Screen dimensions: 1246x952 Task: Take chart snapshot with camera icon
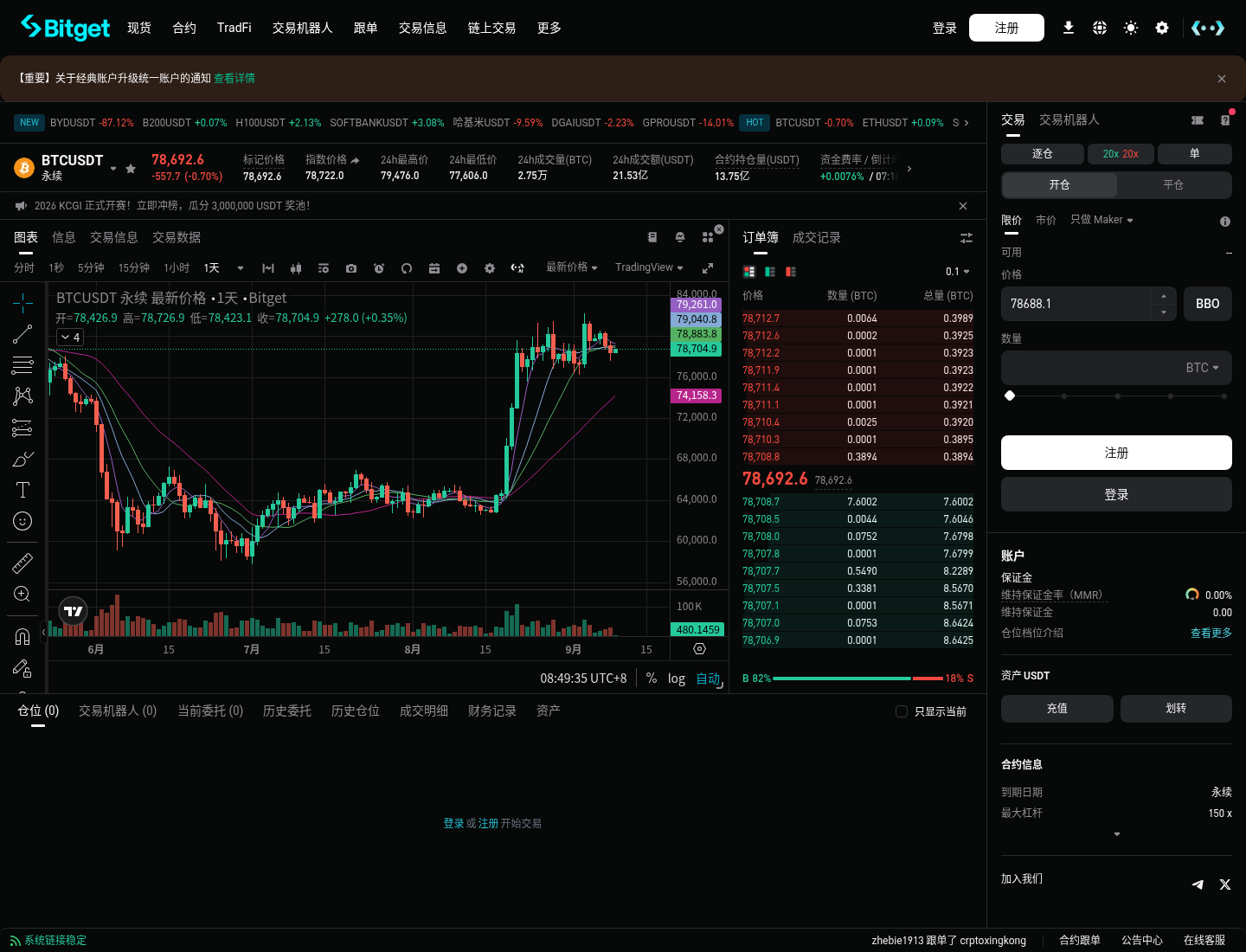pos(351,268)
